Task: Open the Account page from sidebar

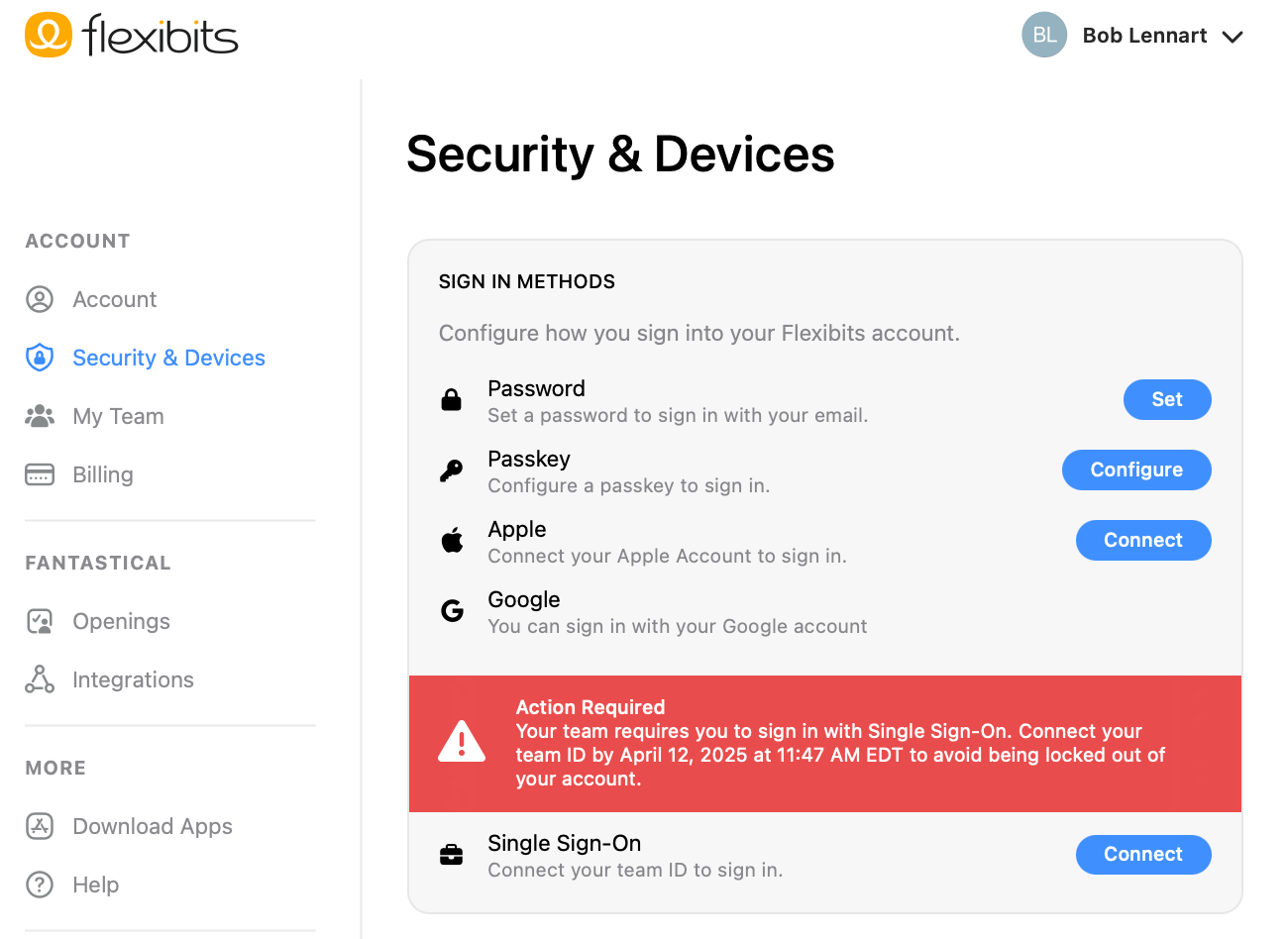Action: coord(115,299)
